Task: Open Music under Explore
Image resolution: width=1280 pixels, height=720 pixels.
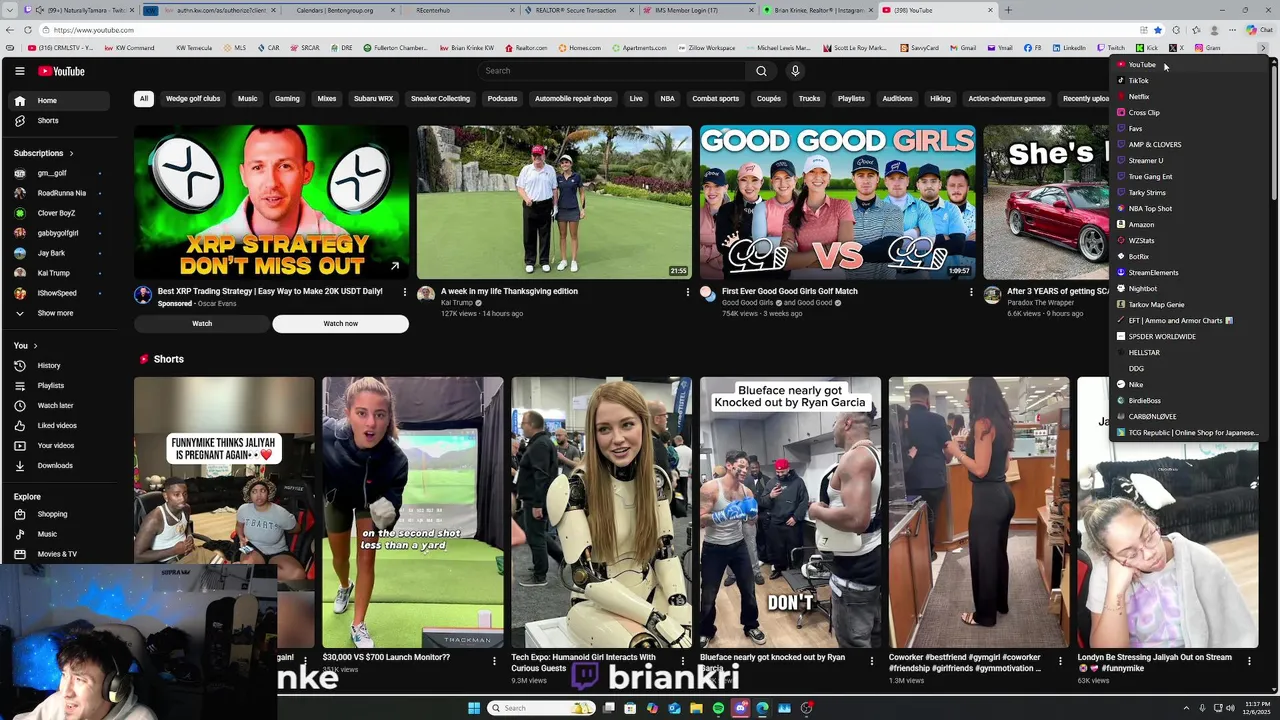Action: (x=60, y=534)
